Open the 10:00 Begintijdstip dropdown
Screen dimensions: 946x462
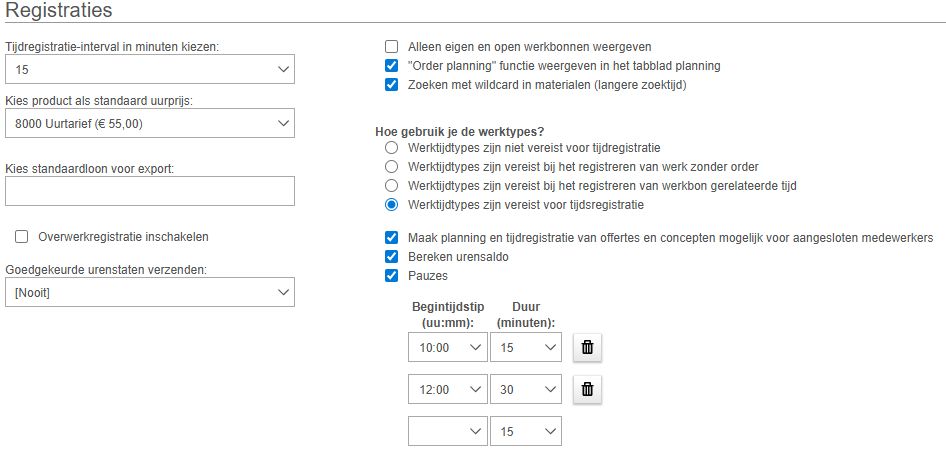pyautogui.click(x=448, y=347)
